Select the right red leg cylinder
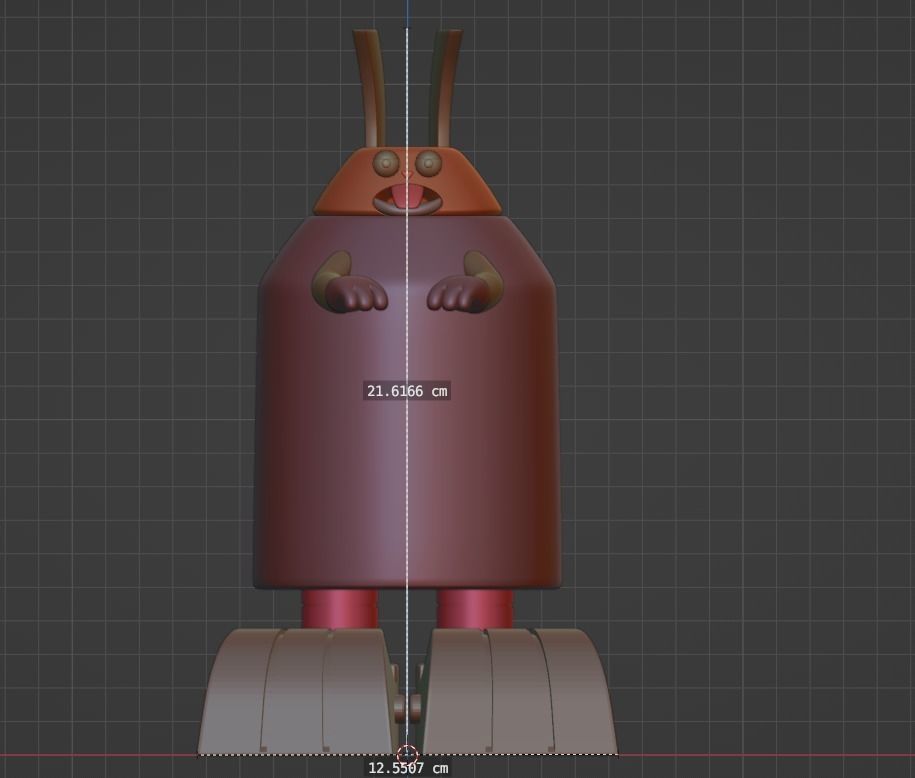915x778 pixels. point(475,609)
